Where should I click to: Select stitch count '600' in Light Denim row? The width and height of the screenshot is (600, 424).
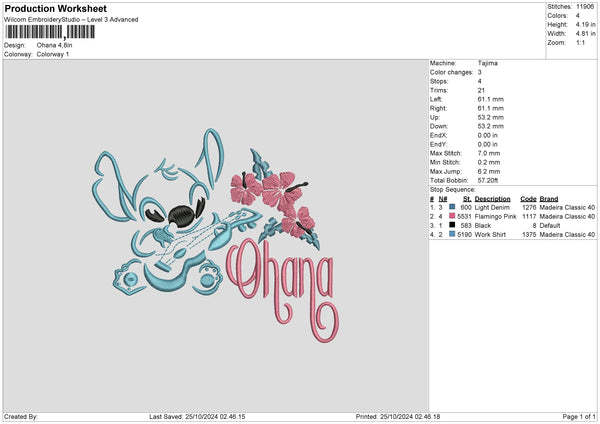click(466, 207)
